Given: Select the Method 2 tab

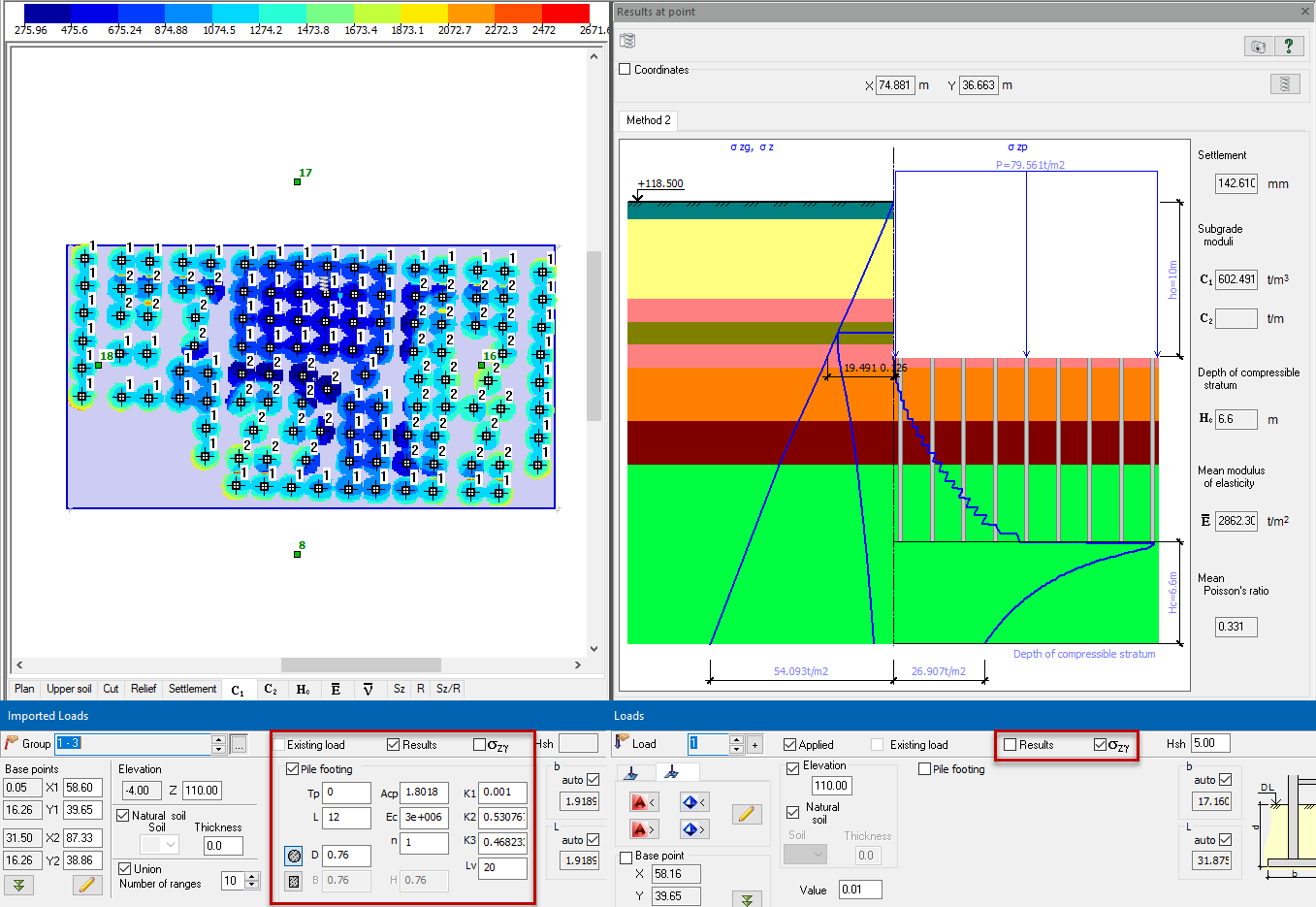Looking at the screenshot, I should [x=648, y=120].
